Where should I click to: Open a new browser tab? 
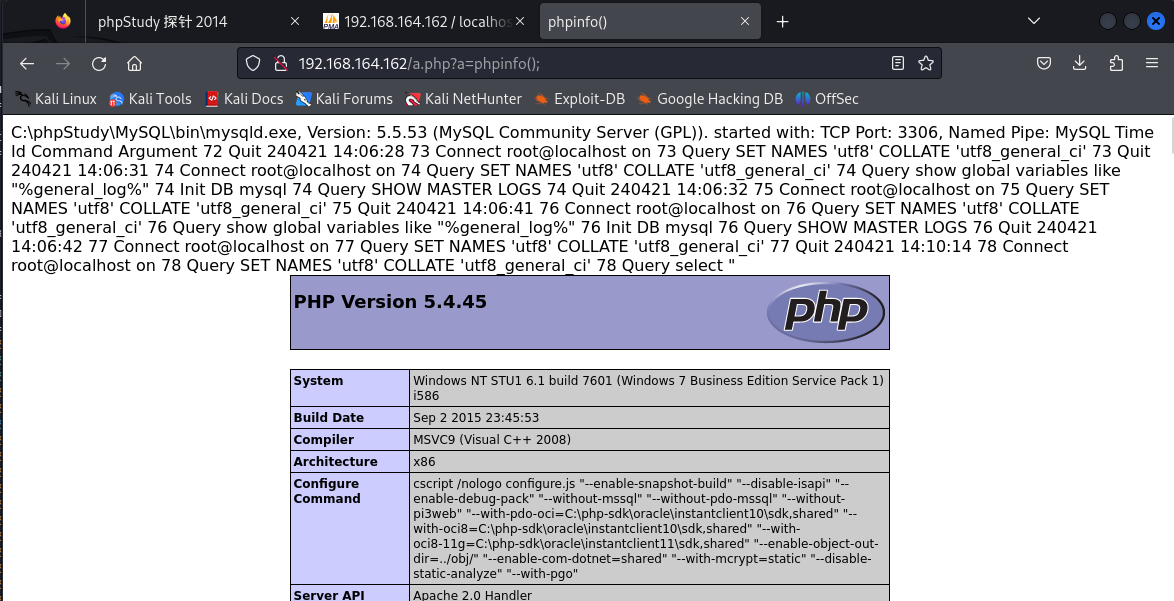point(782,22)
